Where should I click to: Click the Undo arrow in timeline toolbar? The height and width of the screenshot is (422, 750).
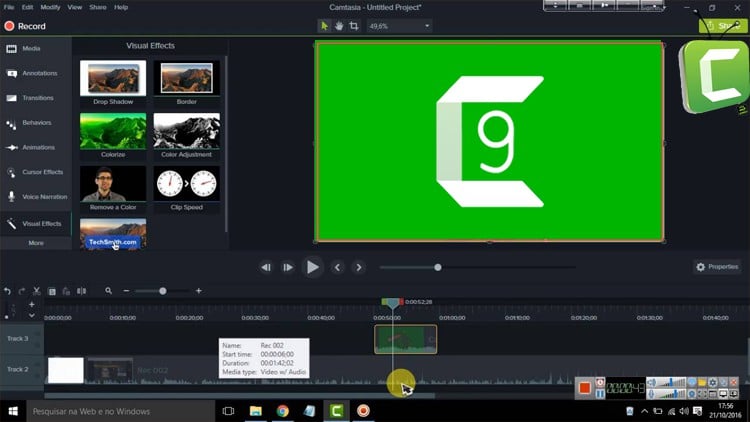coord(8,291)
